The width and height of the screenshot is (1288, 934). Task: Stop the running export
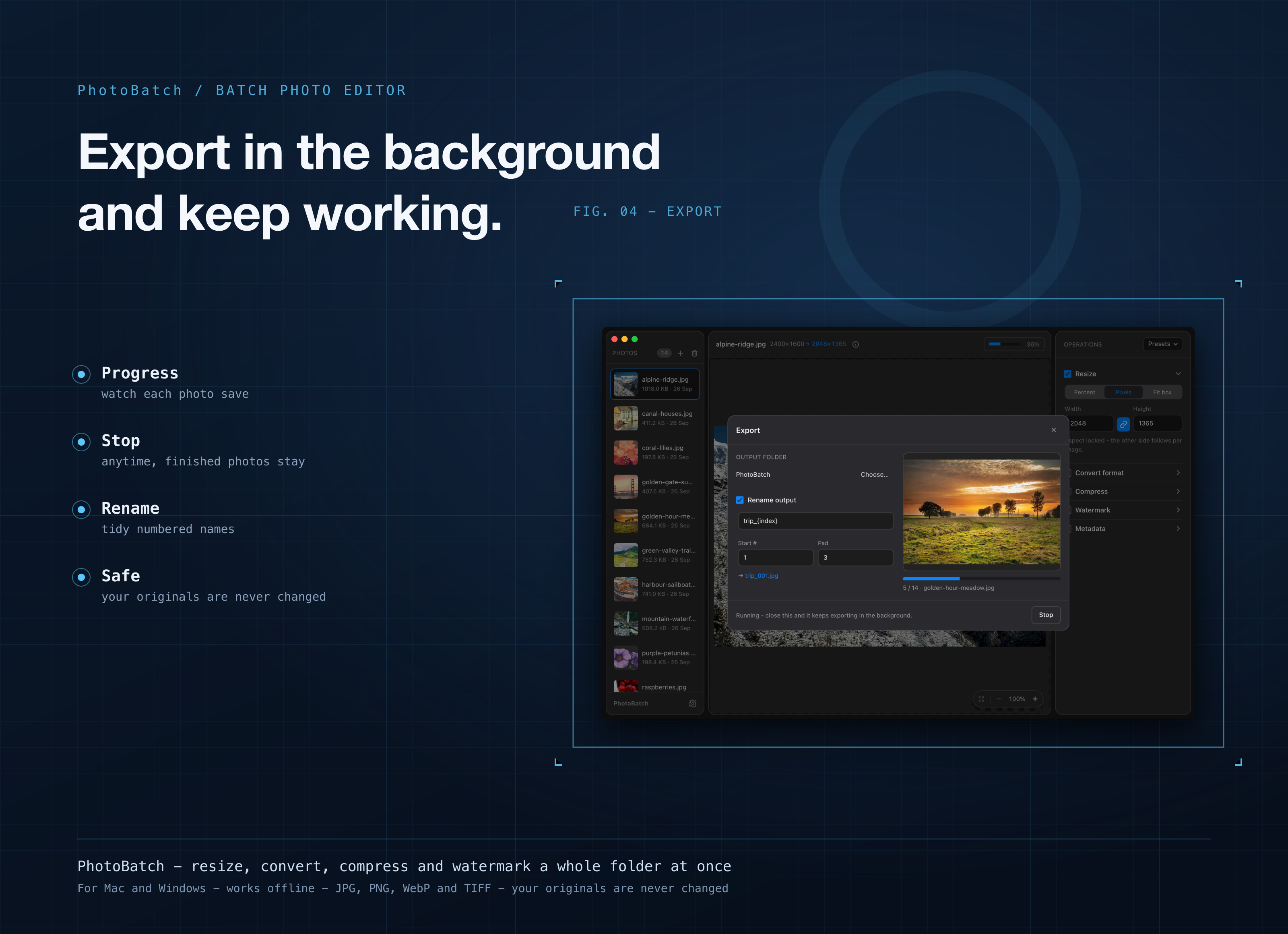[x=1046, y=615]
